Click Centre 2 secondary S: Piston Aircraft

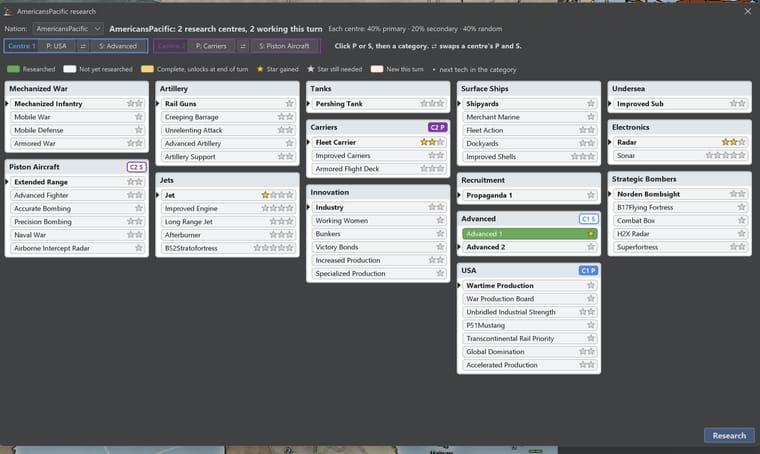click(284, 46)
